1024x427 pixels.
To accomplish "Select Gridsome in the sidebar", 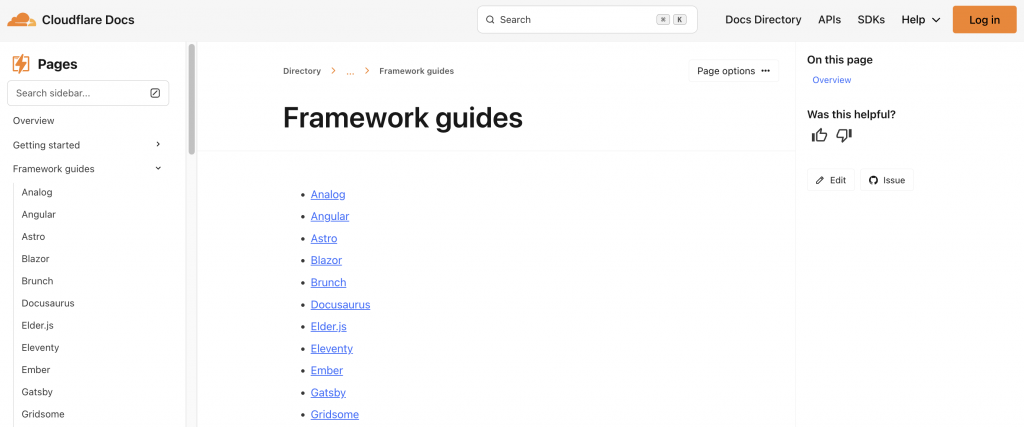I will tap(42, 414).
